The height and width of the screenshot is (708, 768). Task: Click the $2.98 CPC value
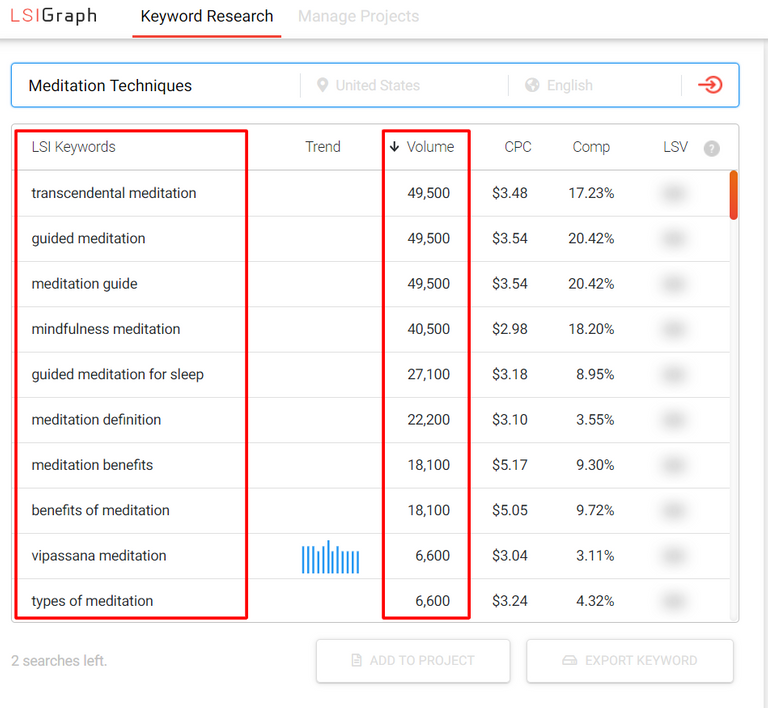510,329
